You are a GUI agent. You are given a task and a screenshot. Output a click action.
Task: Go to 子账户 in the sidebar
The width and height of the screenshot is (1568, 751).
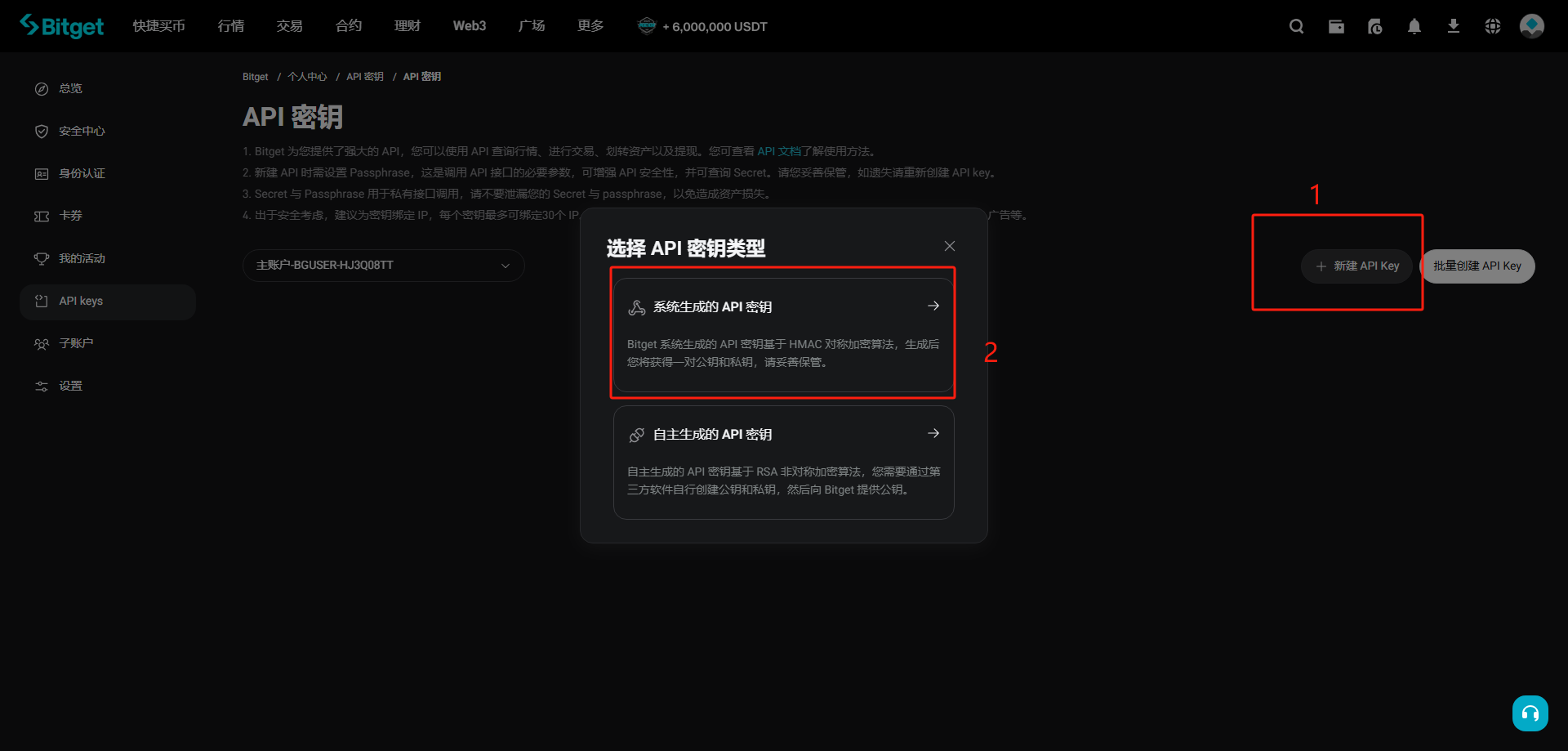click(x=76, y=343)
